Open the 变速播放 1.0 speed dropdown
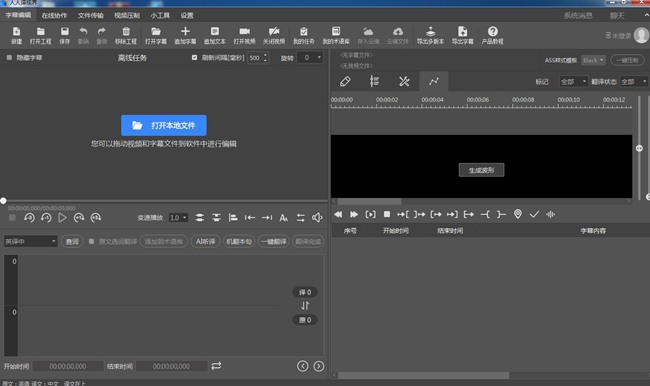650x386 pixels. (x=178, y=218)
